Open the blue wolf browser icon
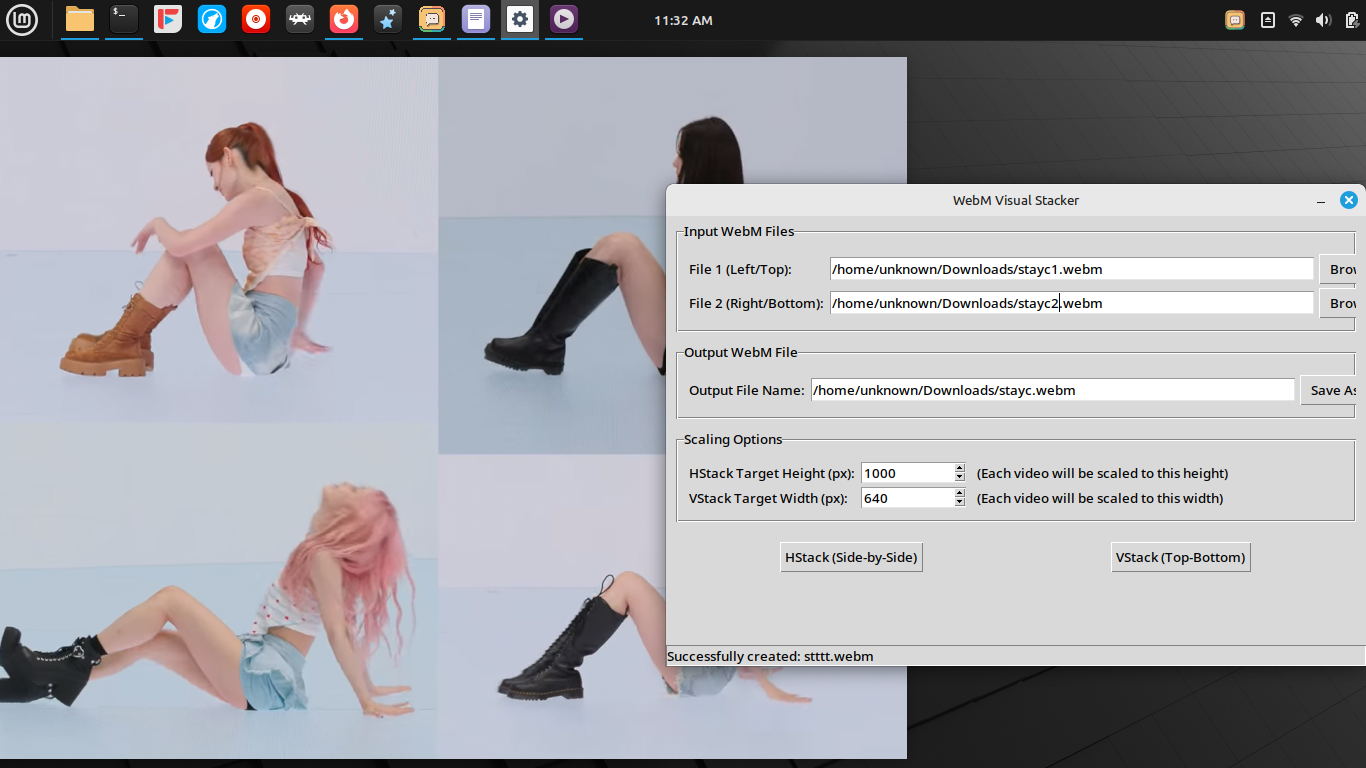 click(x=212, y=19)
